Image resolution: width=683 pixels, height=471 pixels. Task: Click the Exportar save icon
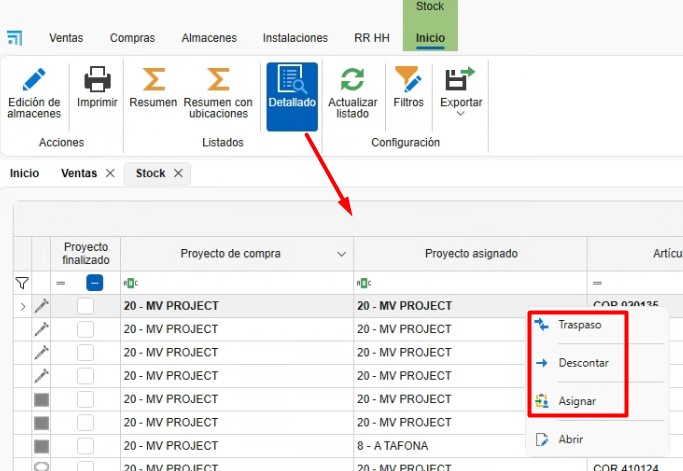coord(460,78)
